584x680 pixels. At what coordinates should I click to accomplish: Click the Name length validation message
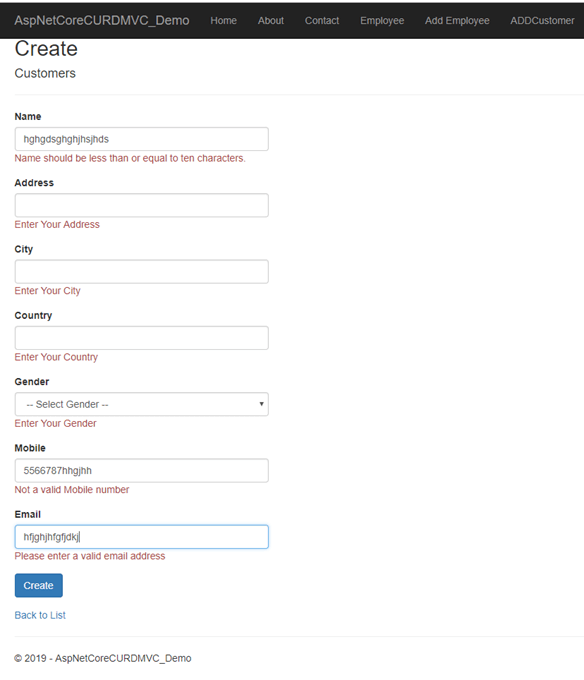[130, 158]
